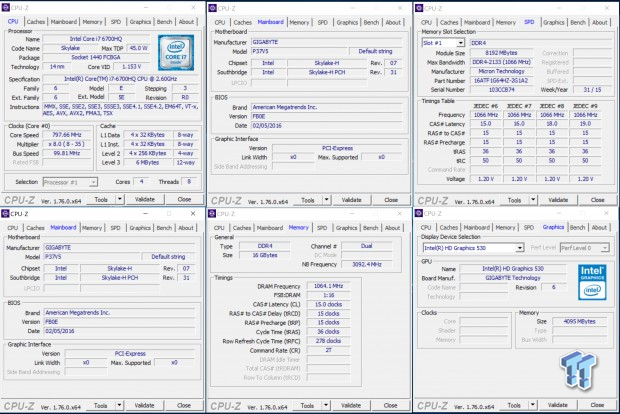The image size is (620, 414).
Task: Click Validate in the CPU window
Action: 145,199
